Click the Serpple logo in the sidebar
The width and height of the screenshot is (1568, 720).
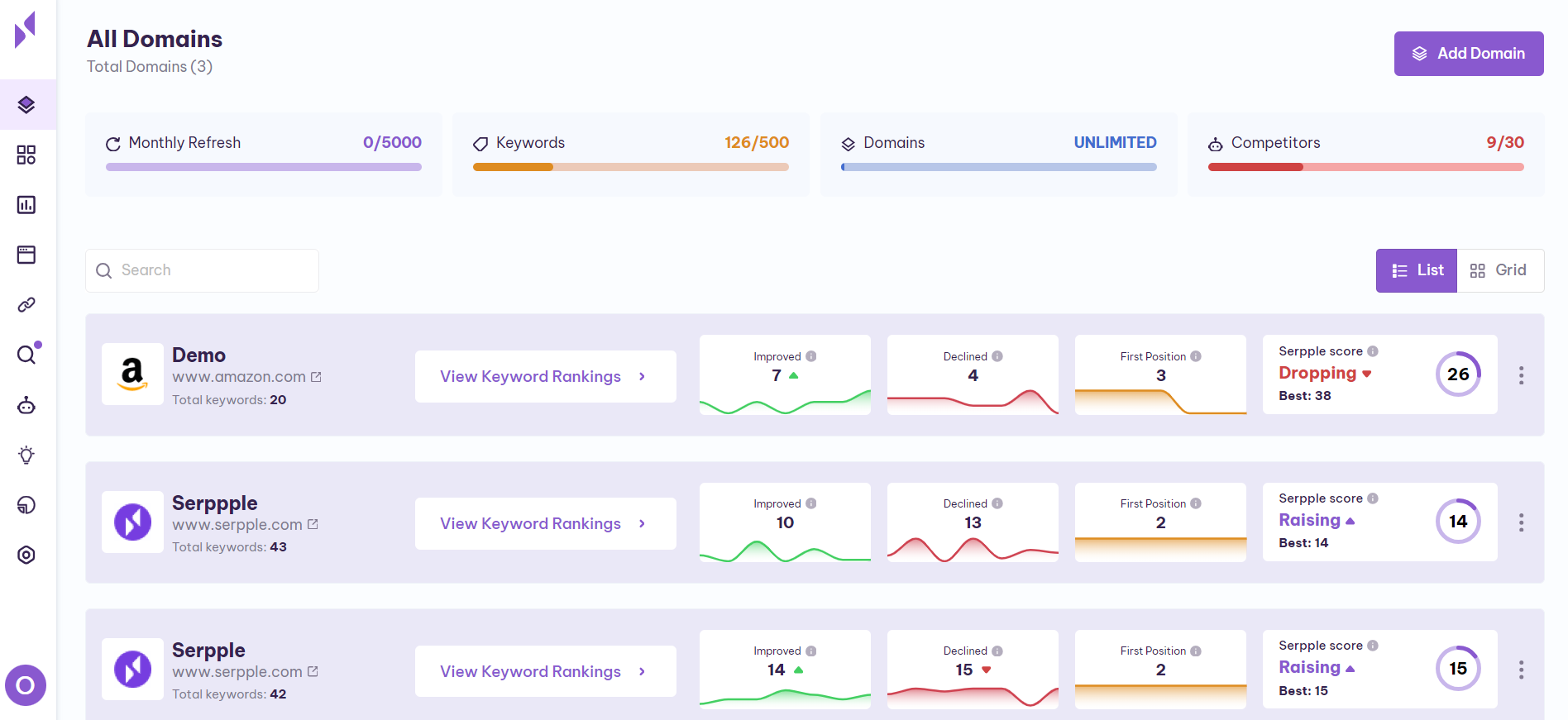[26, 30]
